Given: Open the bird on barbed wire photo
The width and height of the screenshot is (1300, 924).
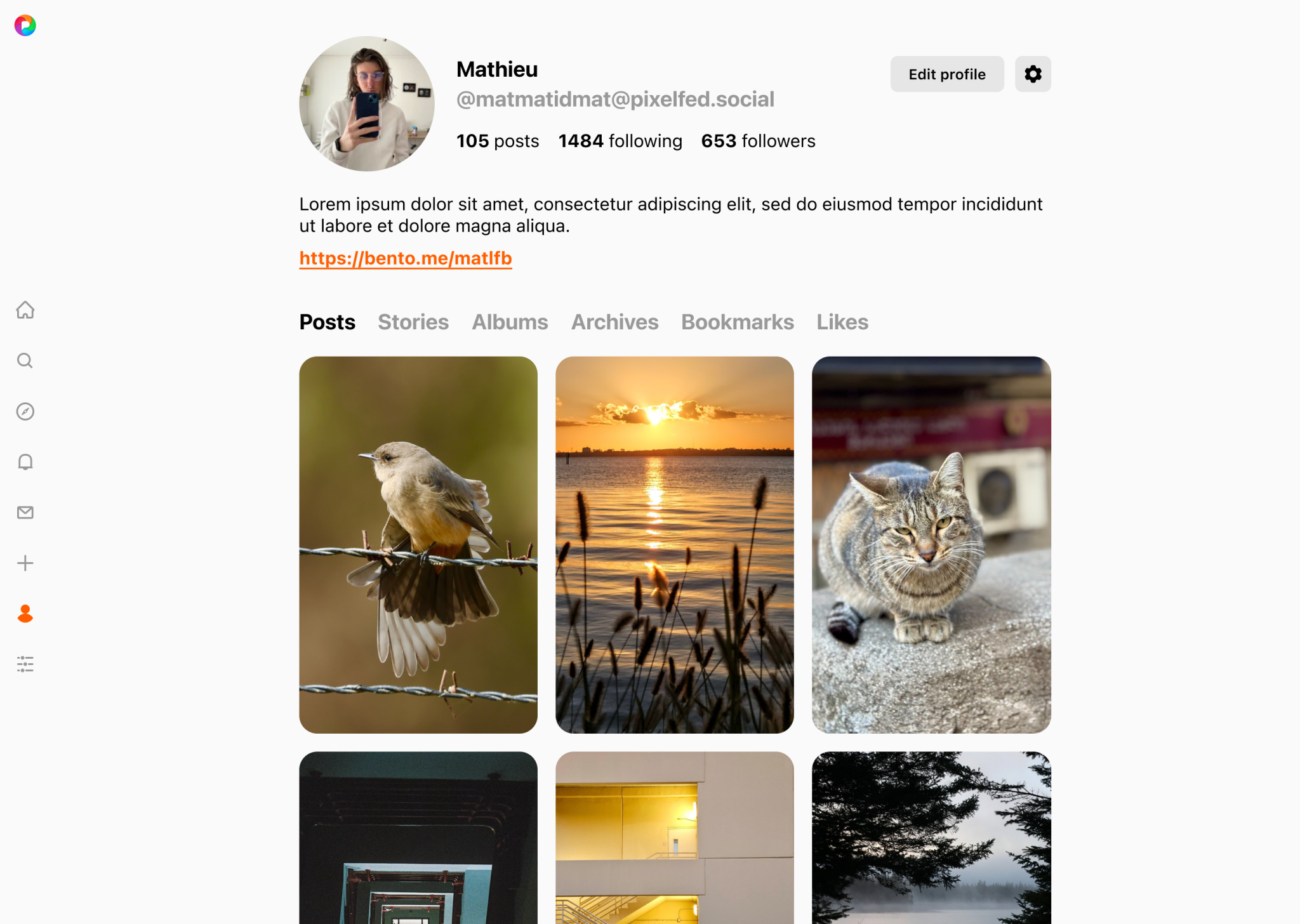Looking at the screenshot, I should click(418, 545).
